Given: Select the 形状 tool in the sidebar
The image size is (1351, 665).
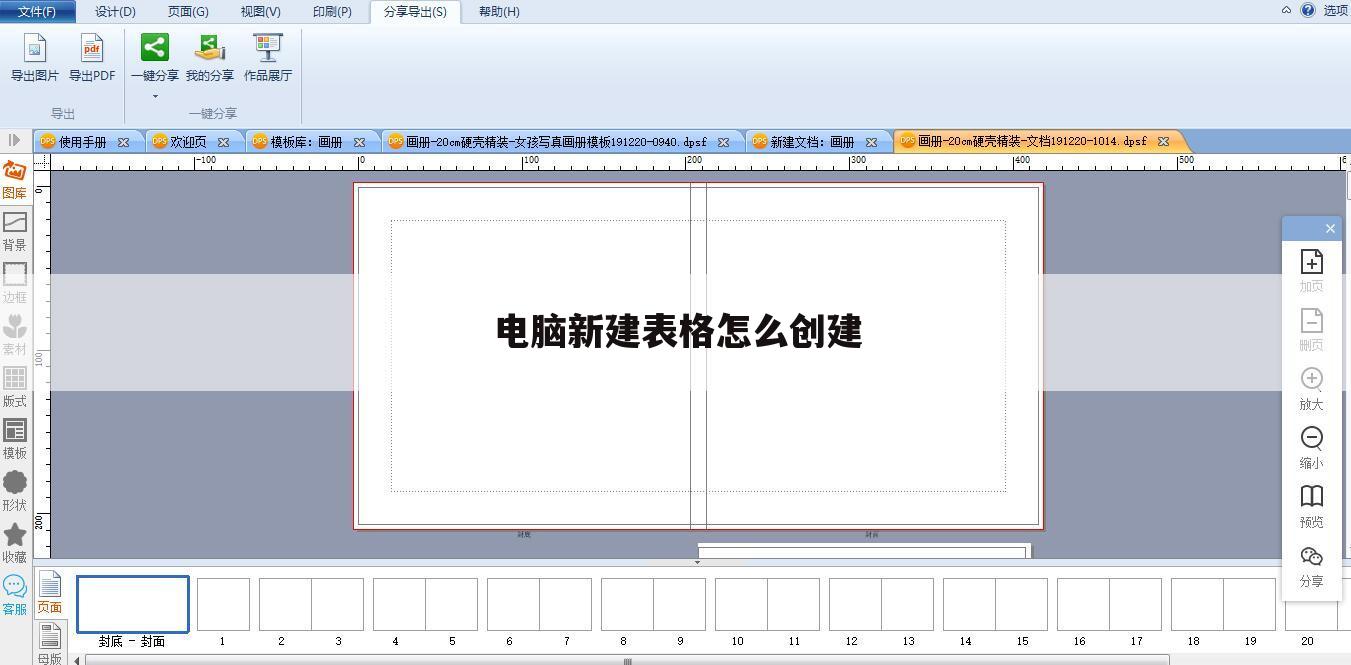Looking at the screenshot, I should point(15,492).
